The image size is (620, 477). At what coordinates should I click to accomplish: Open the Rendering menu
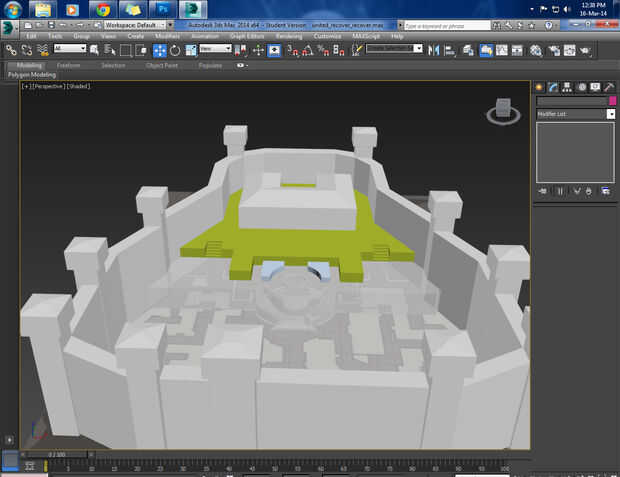pos(288,36)
